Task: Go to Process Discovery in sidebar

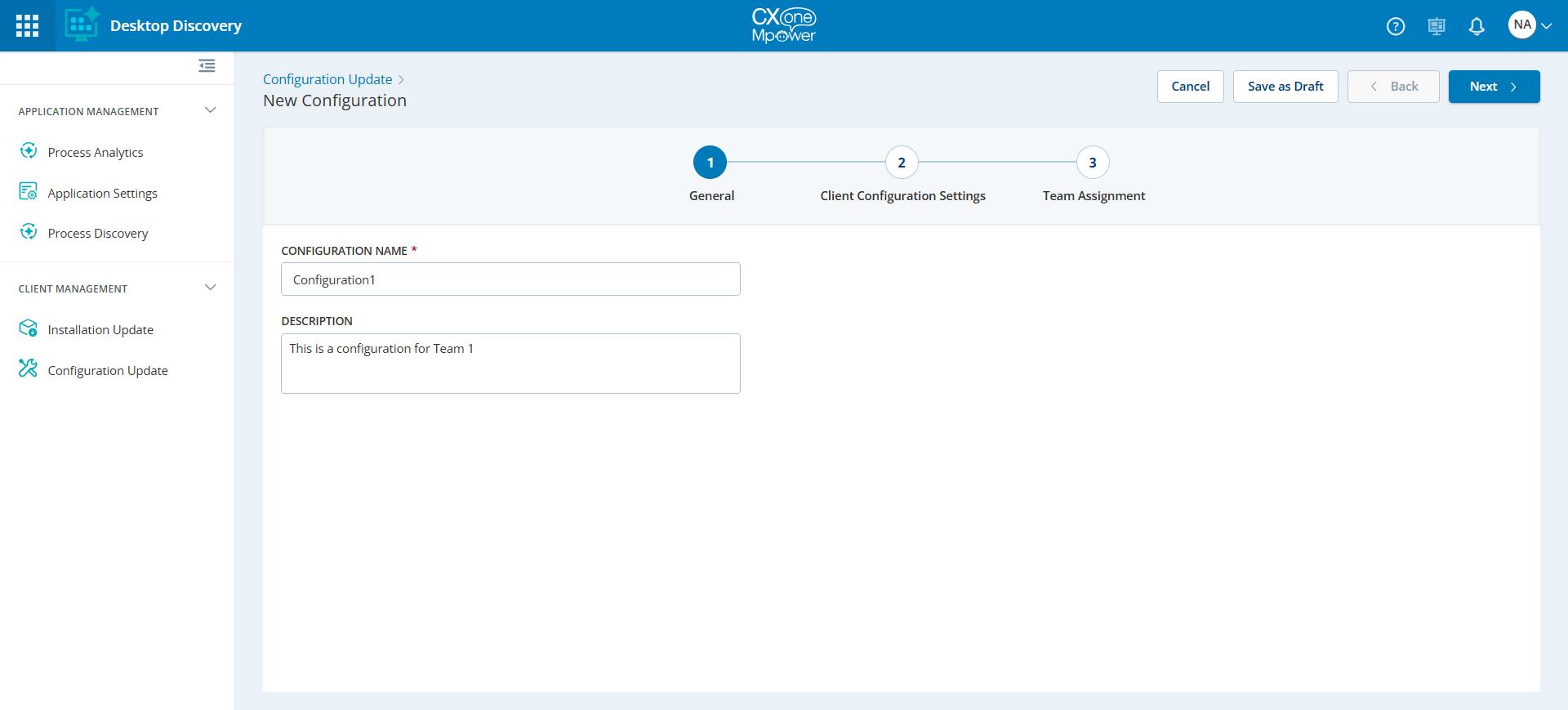Action: [97, 233]
